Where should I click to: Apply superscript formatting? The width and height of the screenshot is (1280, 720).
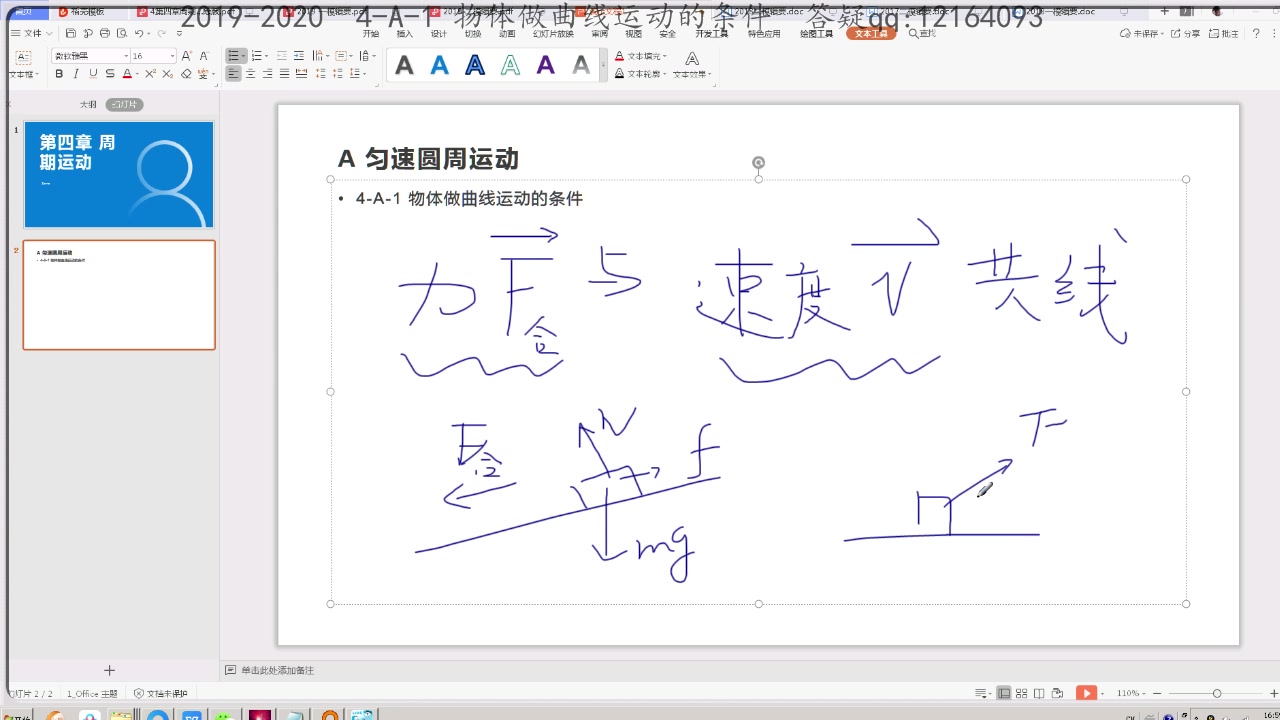pos(150,73)
